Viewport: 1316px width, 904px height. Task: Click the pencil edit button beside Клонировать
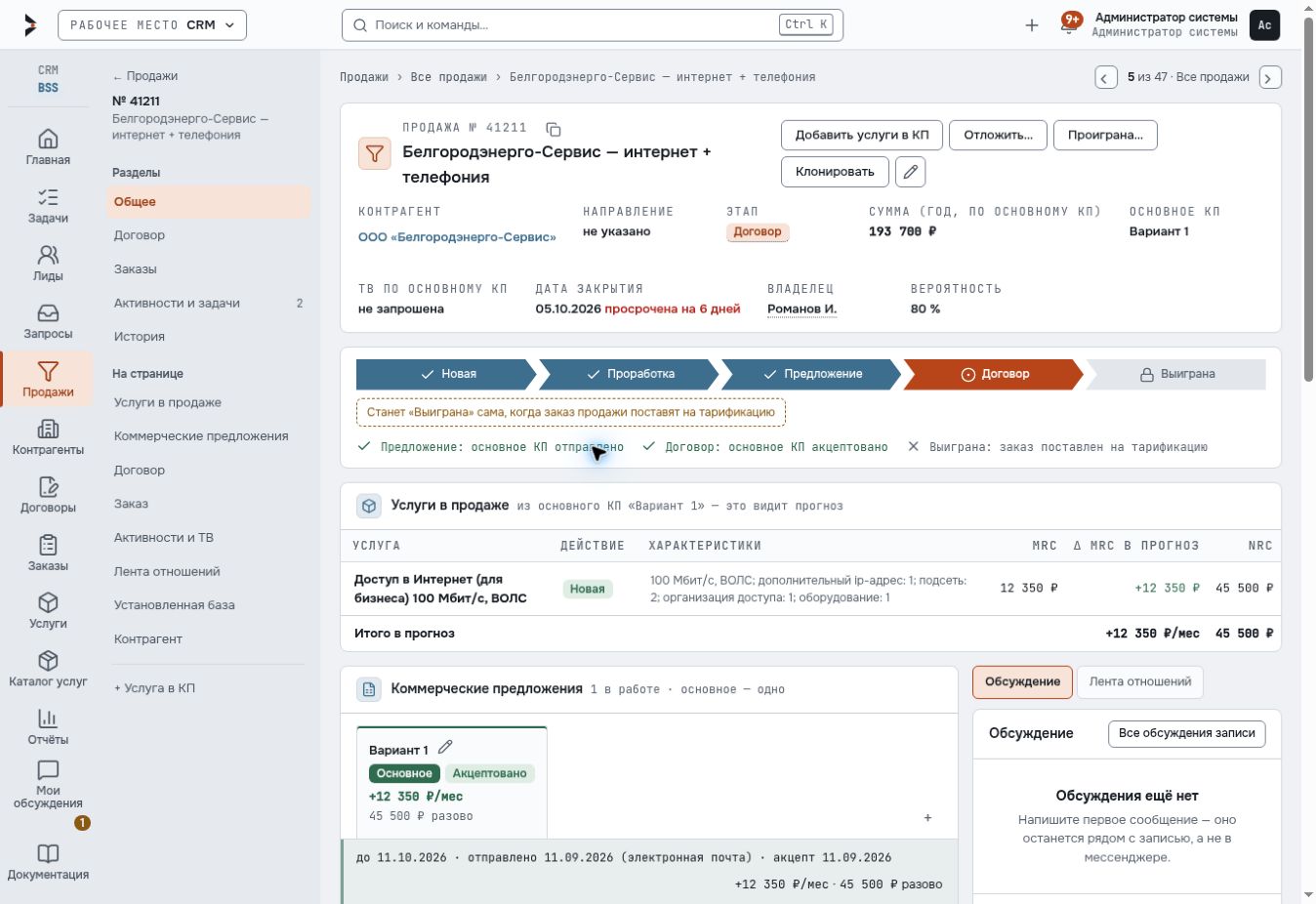tap(911, 172)
